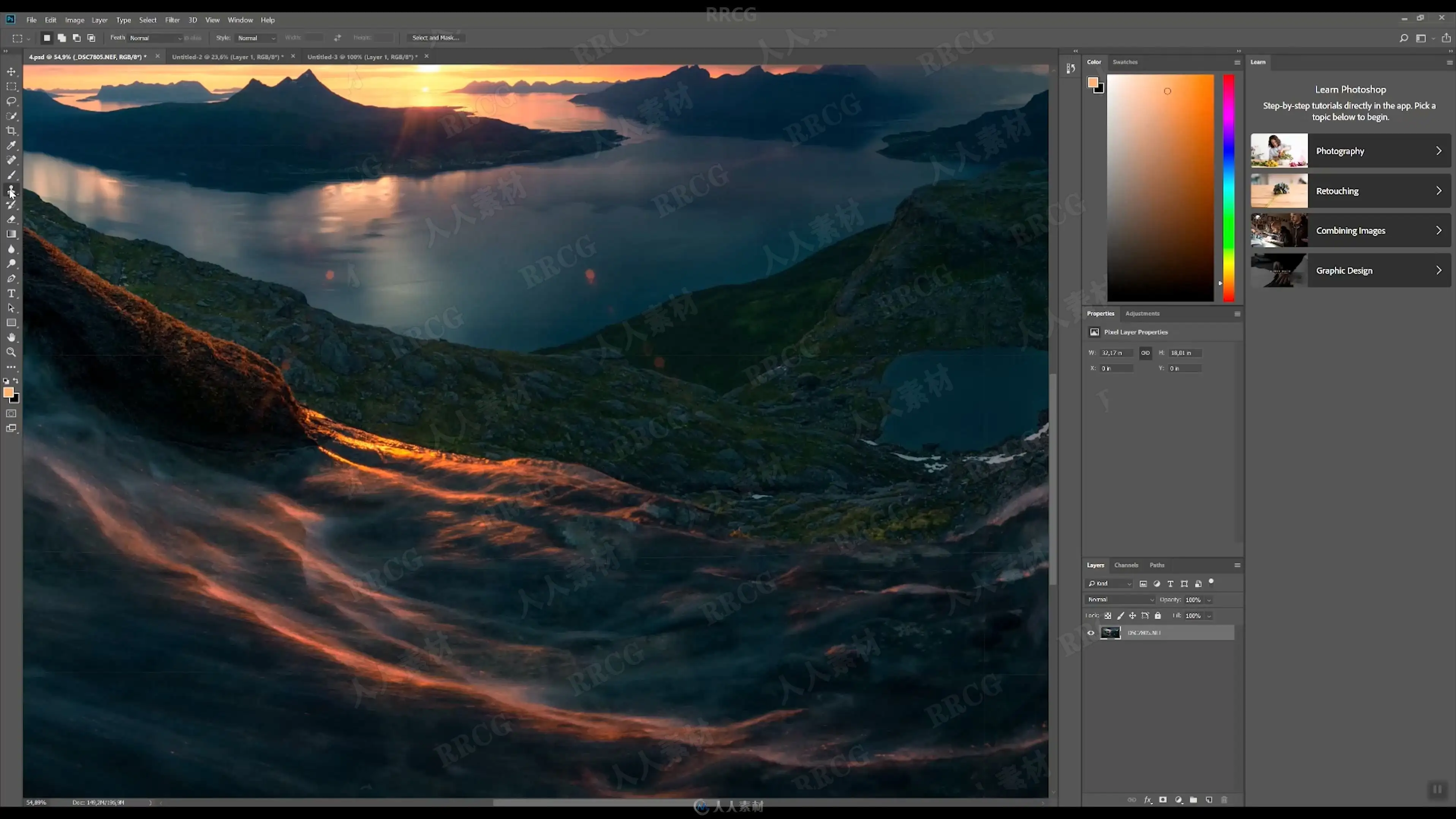Open the layer blend mode dropdown
The height and width of the screenshot is (819, 1456).
click(1120, 600)
